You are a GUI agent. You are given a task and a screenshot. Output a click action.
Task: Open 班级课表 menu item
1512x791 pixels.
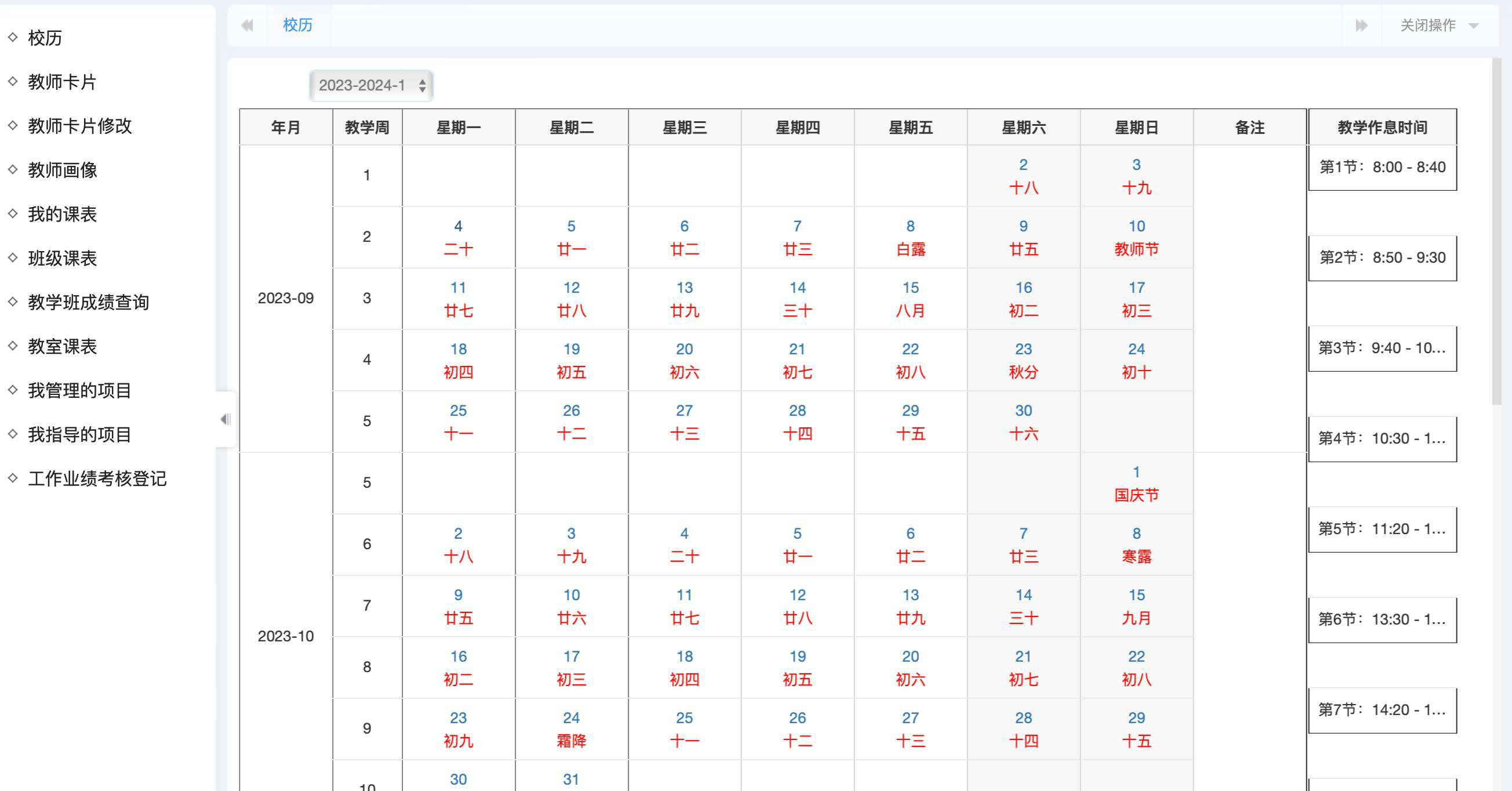[62, 258]
